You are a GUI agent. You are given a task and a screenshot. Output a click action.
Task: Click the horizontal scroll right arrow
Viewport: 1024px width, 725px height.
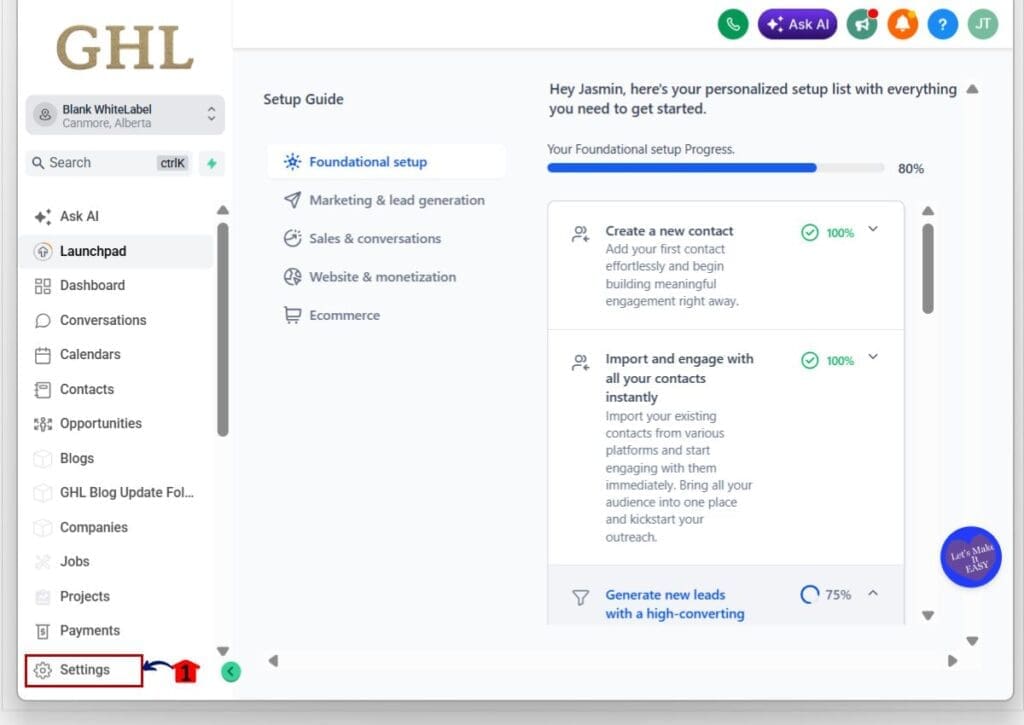click(x=953, y=661)
